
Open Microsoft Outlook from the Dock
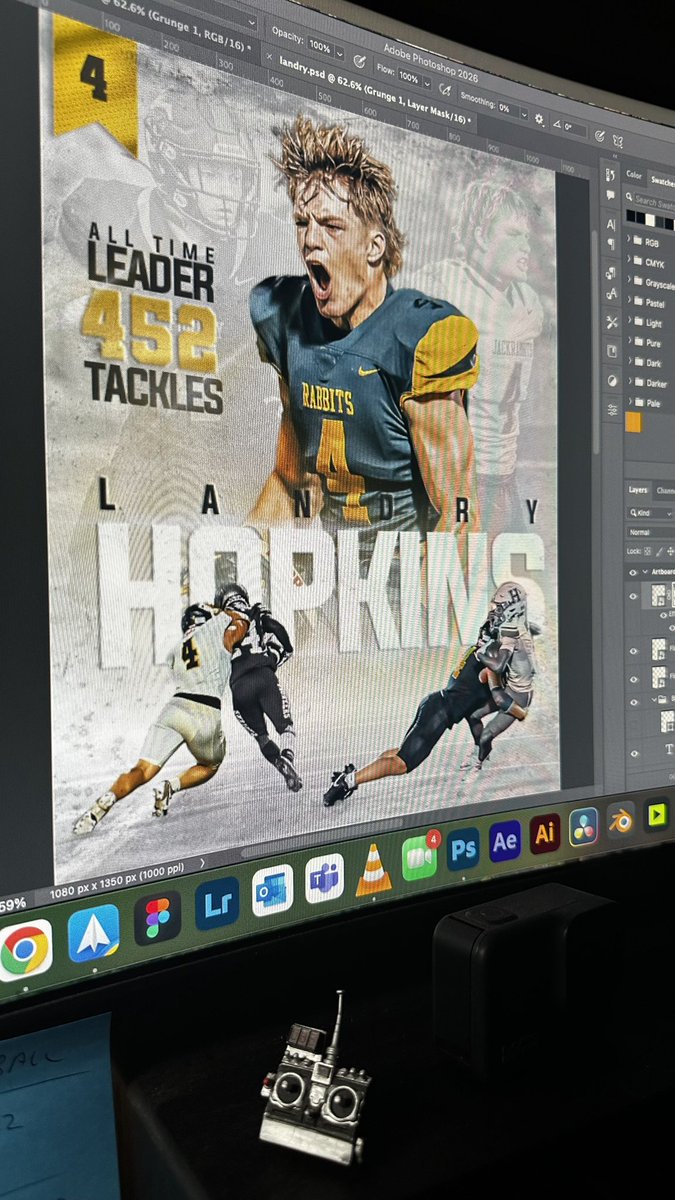pyautogui.click(x=271, y=890)
